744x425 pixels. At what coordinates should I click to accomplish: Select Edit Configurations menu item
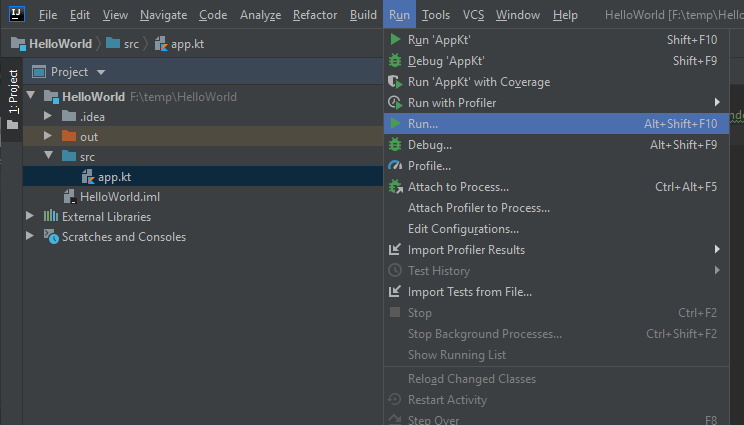(x=463, y=229)
